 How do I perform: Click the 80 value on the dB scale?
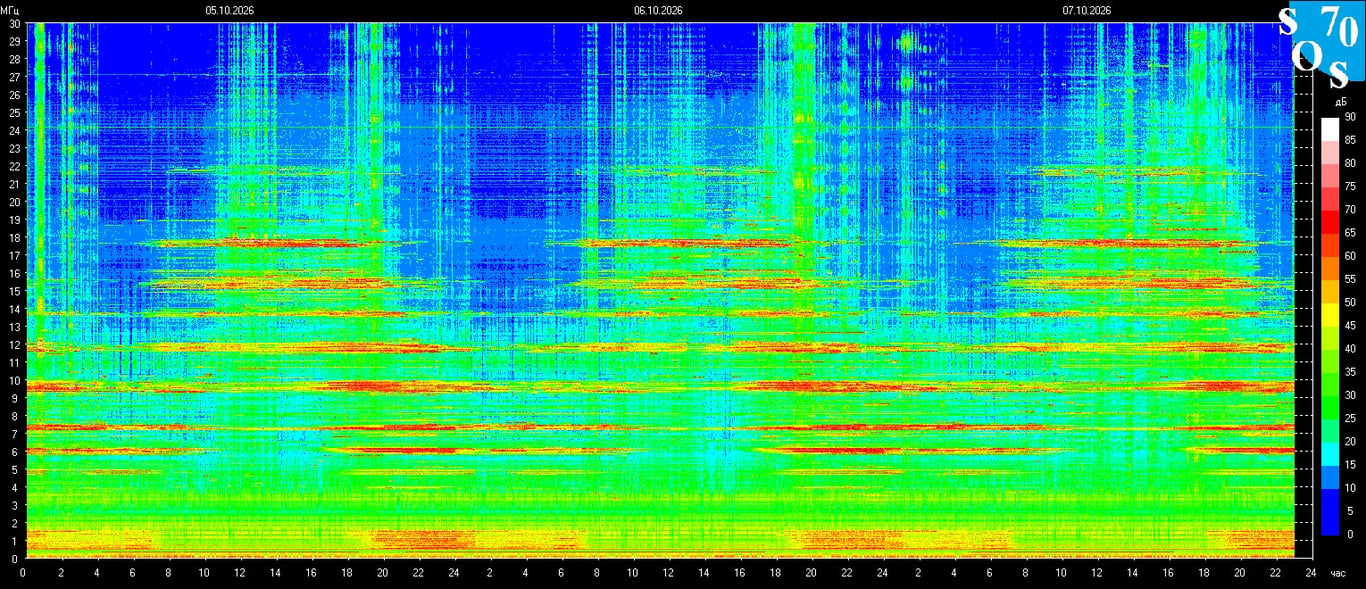1350,163
